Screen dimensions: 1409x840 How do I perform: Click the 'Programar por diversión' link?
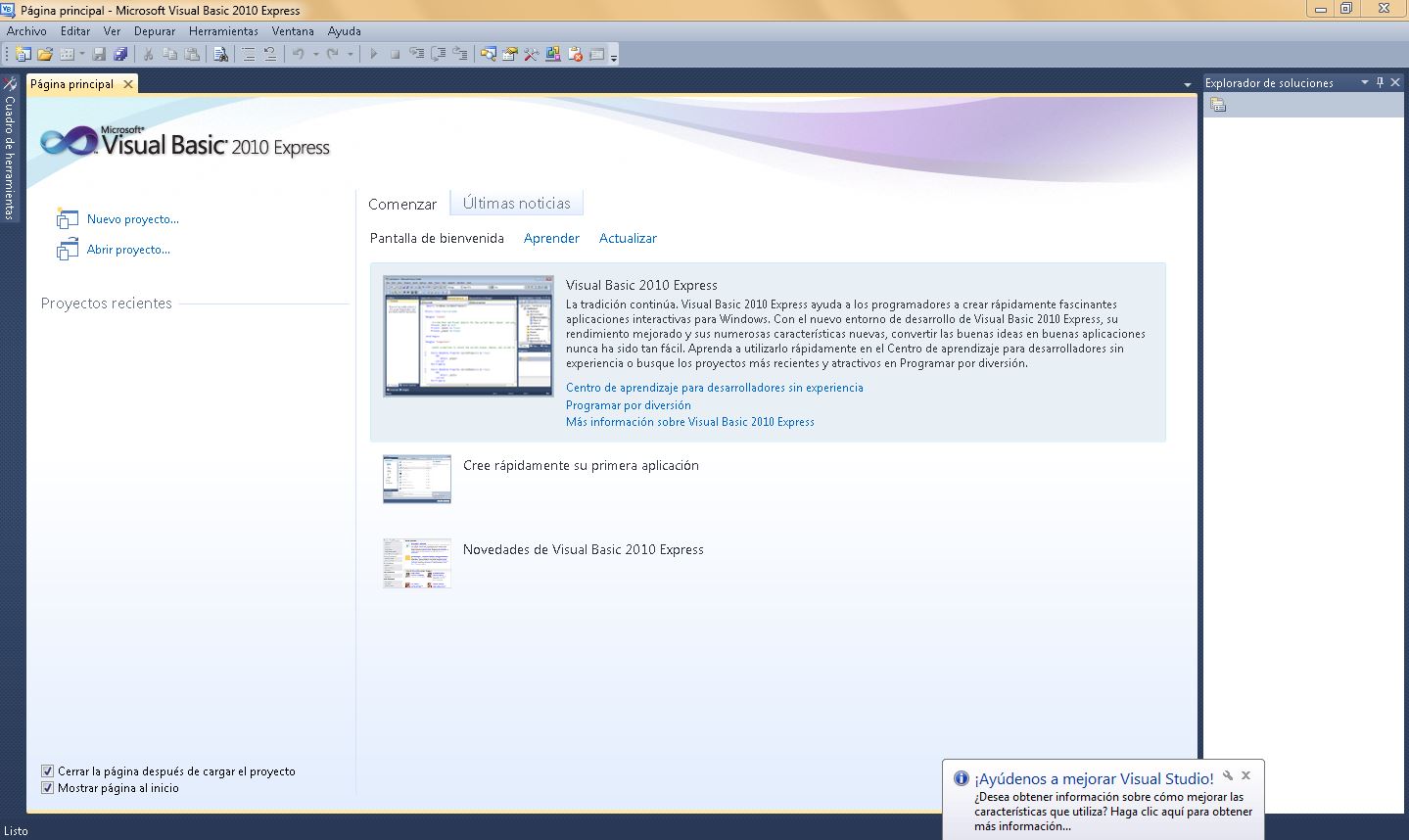[x=629, y=405]
